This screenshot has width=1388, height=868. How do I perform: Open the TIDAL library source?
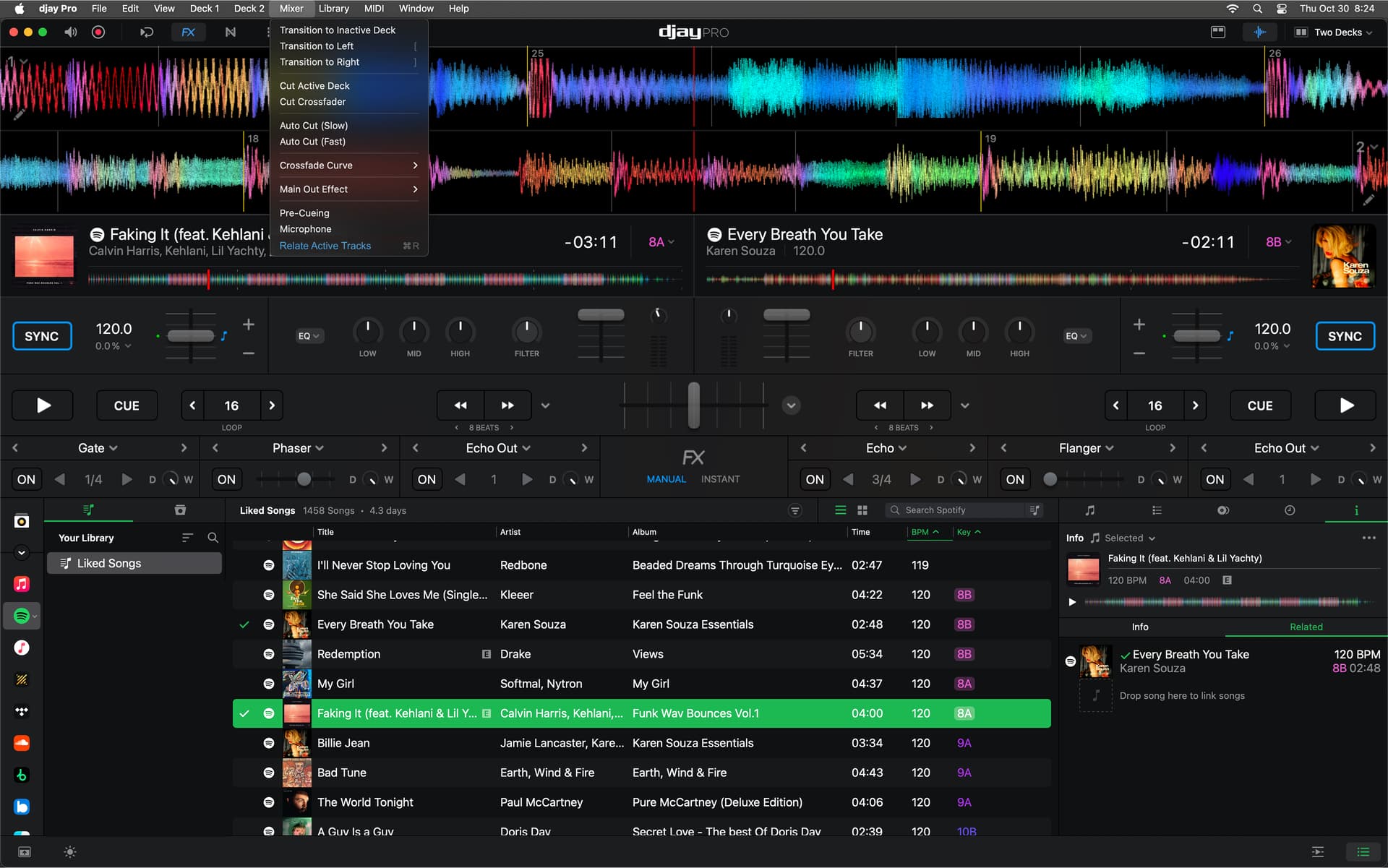point(22,711)
